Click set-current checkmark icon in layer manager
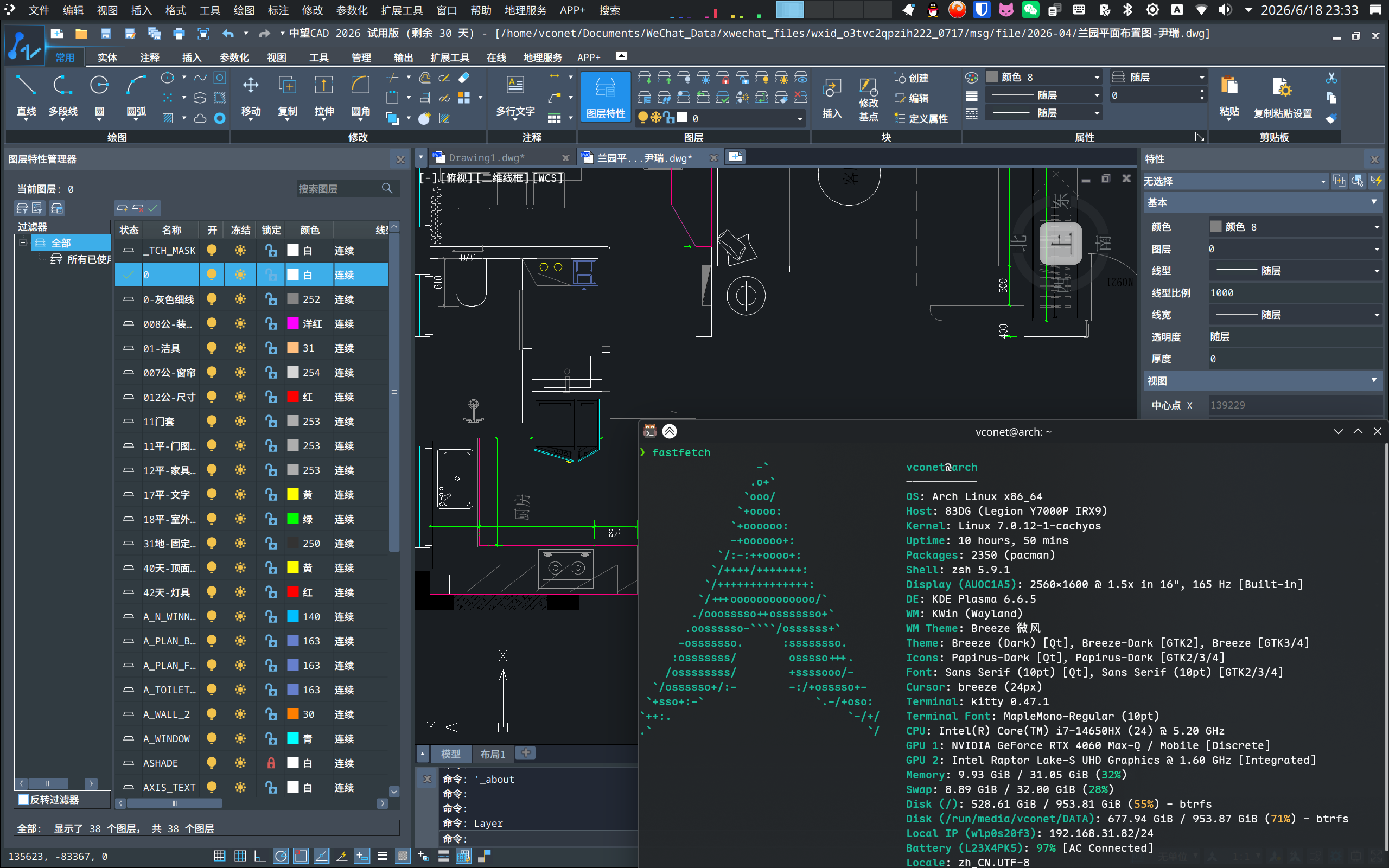 [153, 208]
